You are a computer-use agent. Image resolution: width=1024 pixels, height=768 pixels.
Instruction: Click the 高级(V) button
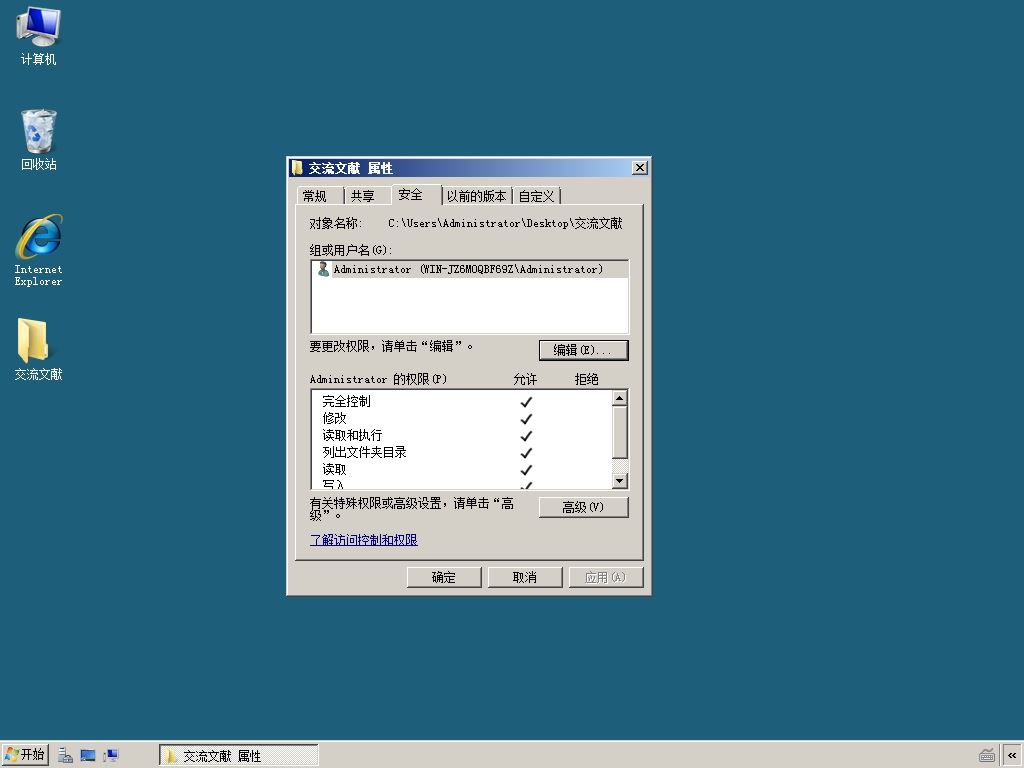pos(583,507)
